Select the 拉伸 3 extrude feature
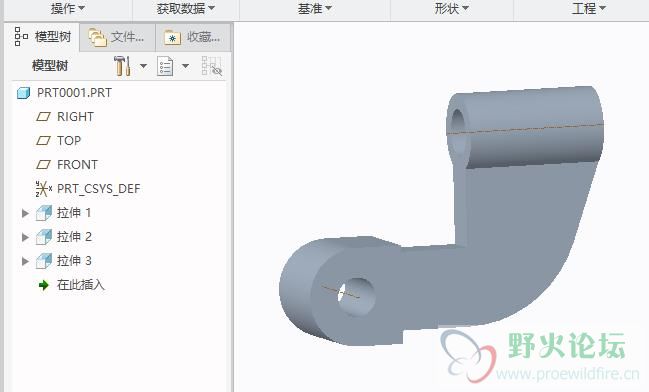This screenshot has width=649, height=392. (74, 261)
